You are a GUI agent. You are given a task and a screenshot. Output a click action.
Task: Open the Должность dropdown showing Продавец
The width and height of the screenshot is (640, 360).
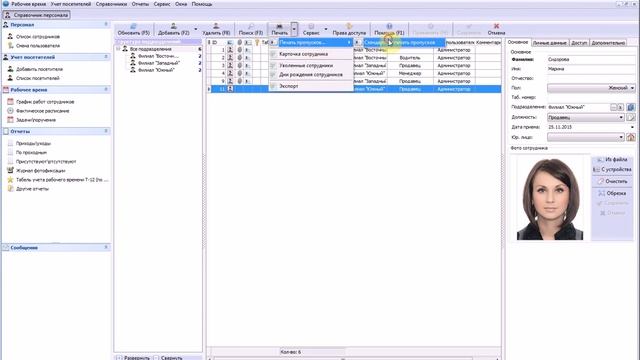click(x=586, y=117)
